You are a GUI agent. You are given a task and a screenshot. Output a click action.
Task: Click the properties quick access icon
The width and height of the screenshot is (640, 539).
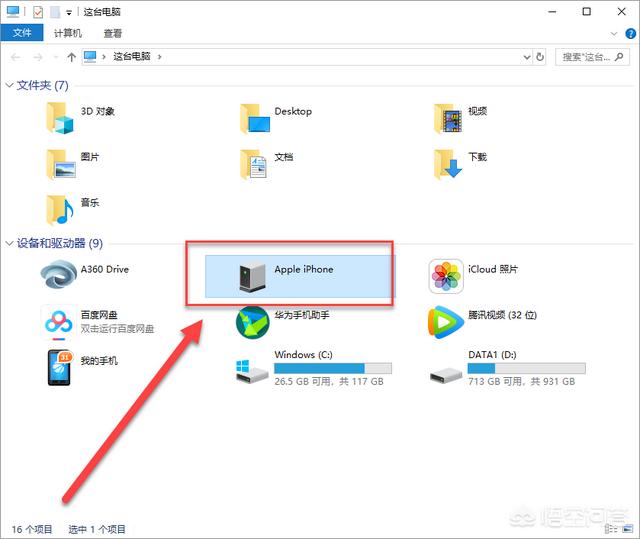point(38,12)
